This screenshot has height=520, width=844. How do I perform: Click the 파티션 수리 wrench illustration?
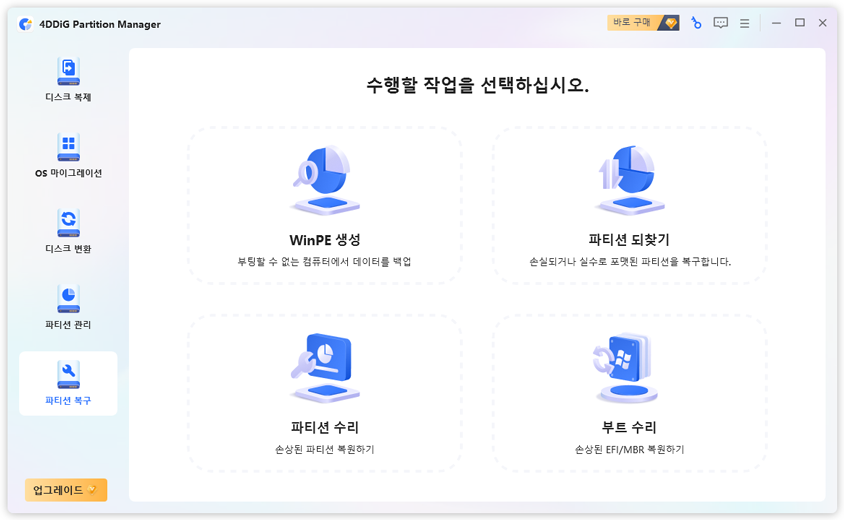[x=325, y=368]
